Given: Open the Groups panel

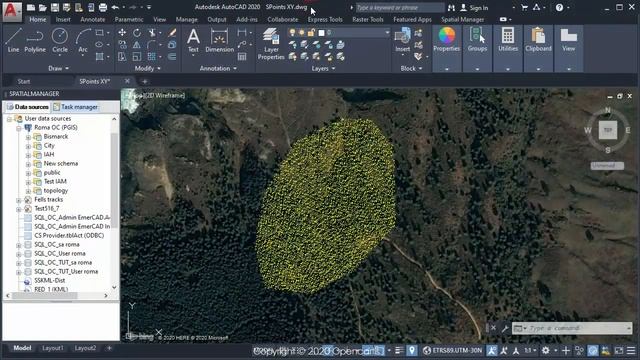Looking at the screenshot, I should click(477, 40).
